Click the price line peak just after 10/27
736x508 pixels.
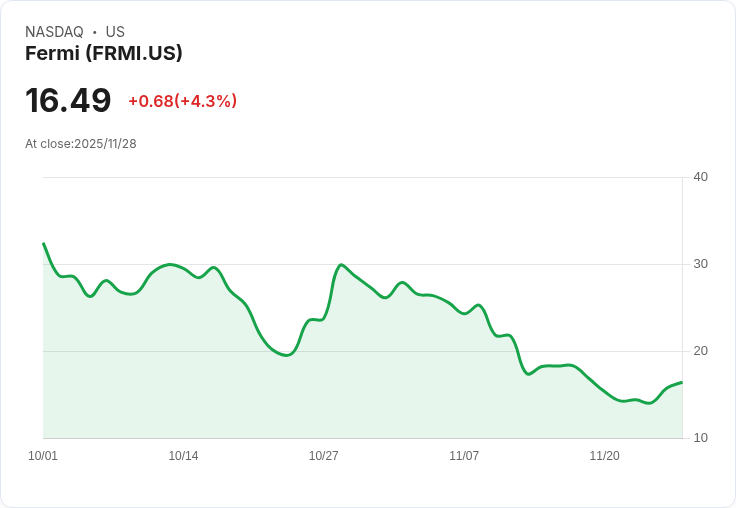tap(342, 265)
